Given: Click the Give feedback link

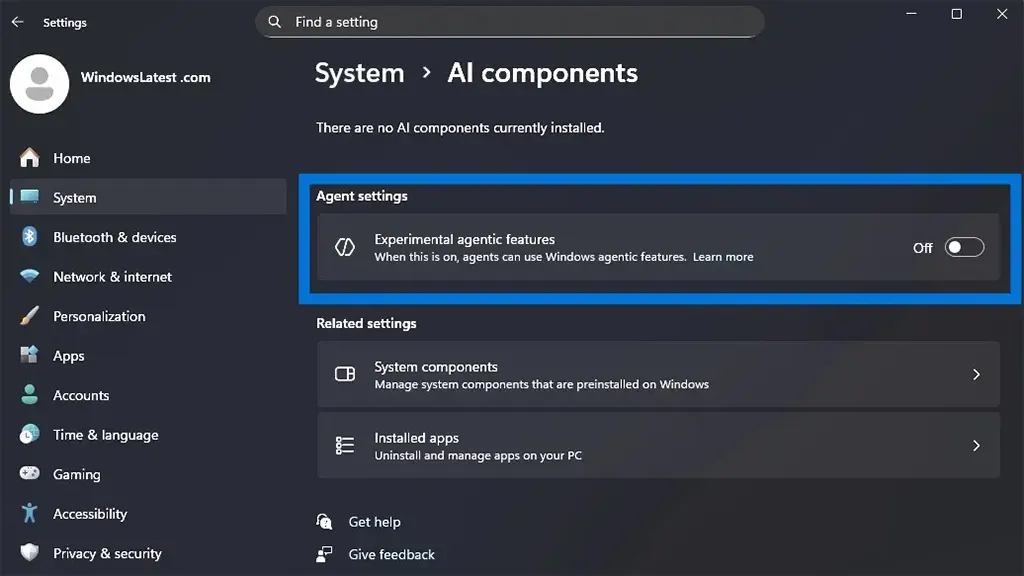Looking at the screenshot, I should point(391,554).
